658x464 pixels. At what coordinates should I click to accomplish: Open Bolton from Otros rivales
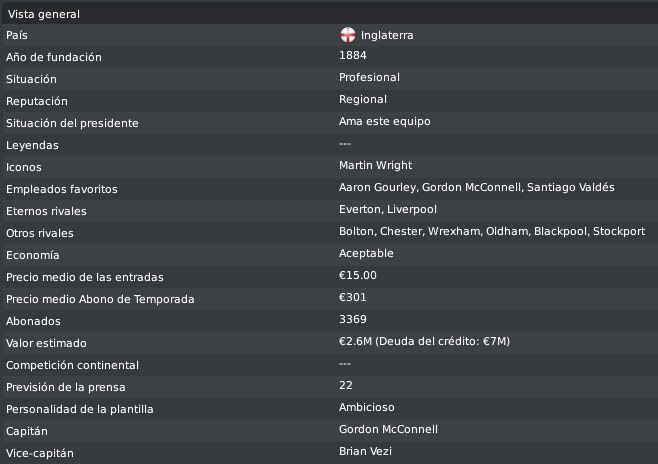(x=357, y=231)
